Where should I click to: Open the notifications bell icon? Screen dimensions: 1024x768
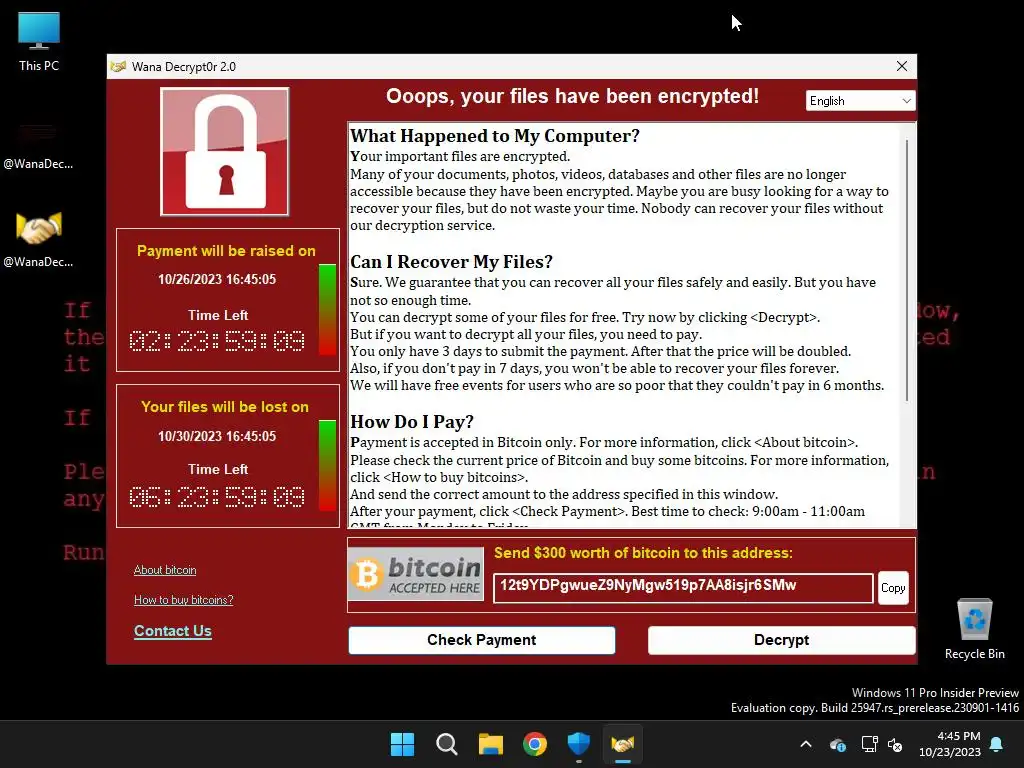(997, 744)
